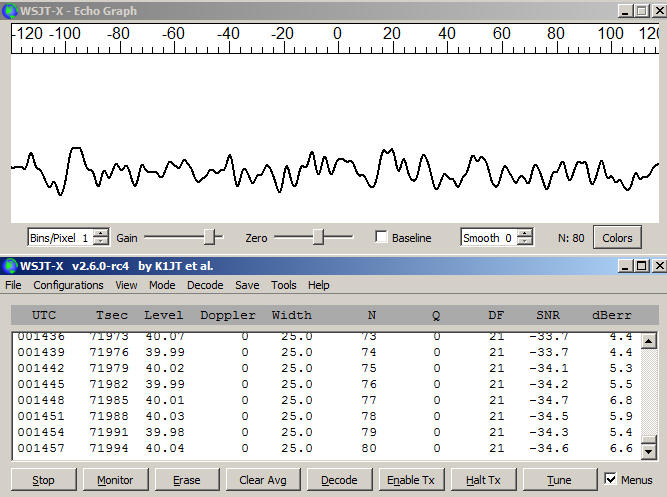Click the Level value 40.03
The width and height of the screenshot is (667, 497).
pos(165,416)
